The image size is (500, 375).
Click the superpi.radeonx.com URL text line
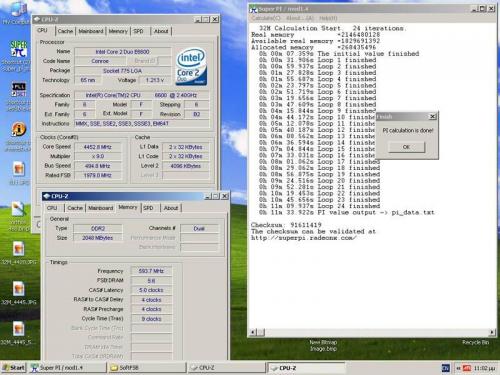point(304,238)
